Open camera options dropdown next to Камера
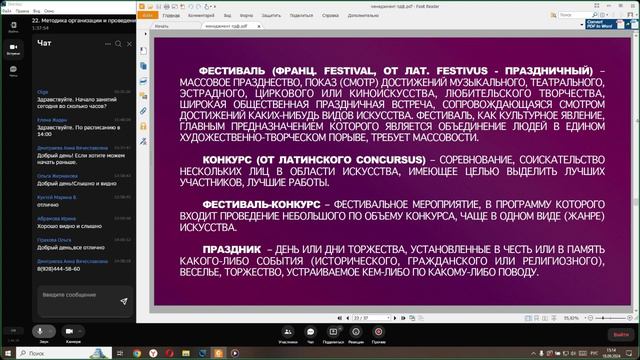The height and width of the screenshot is (360, 640). click(80, 331)
